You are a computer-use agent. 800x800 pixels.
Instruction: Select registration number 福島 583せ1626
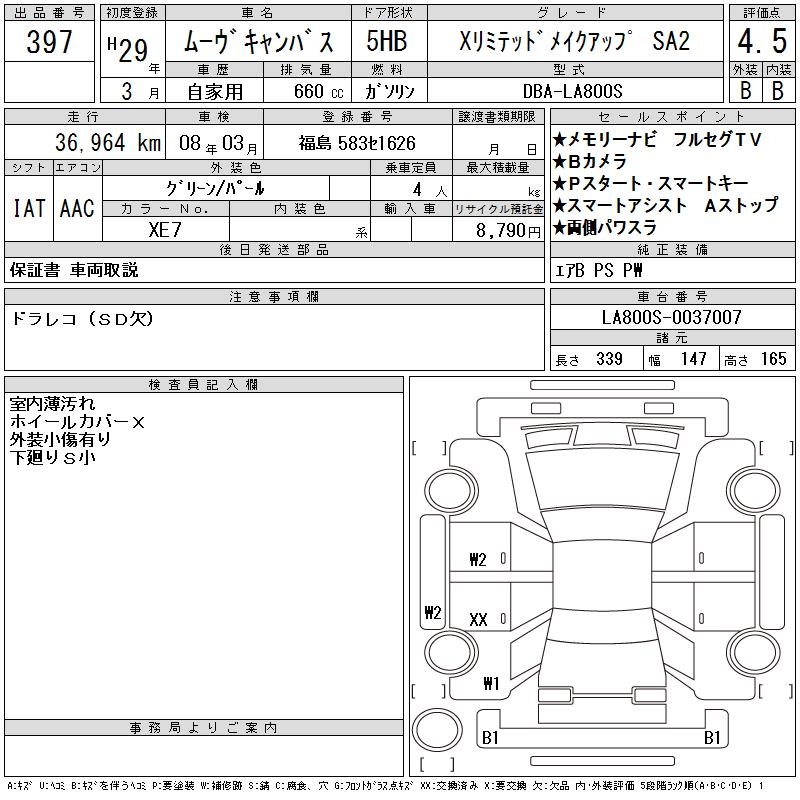(357, 143)
